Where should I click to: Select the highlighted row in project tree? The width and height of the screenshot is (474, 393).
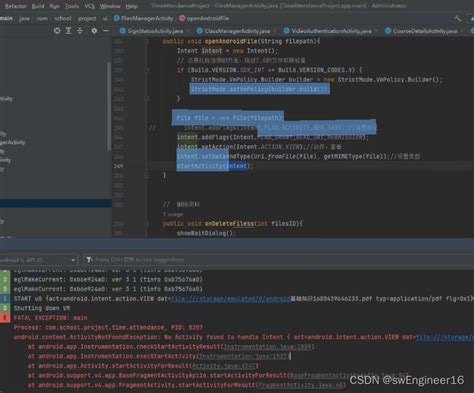click(56, 203)
